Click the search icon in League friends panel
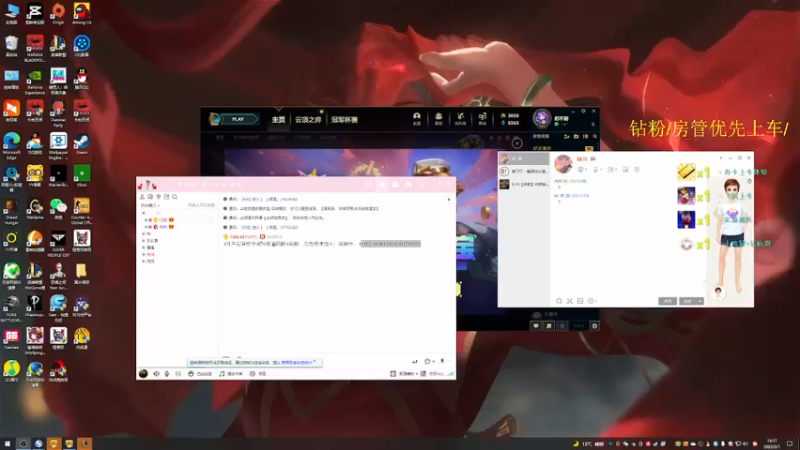The height and width of the screenshot is (450, 800). (x=594, y=137)
